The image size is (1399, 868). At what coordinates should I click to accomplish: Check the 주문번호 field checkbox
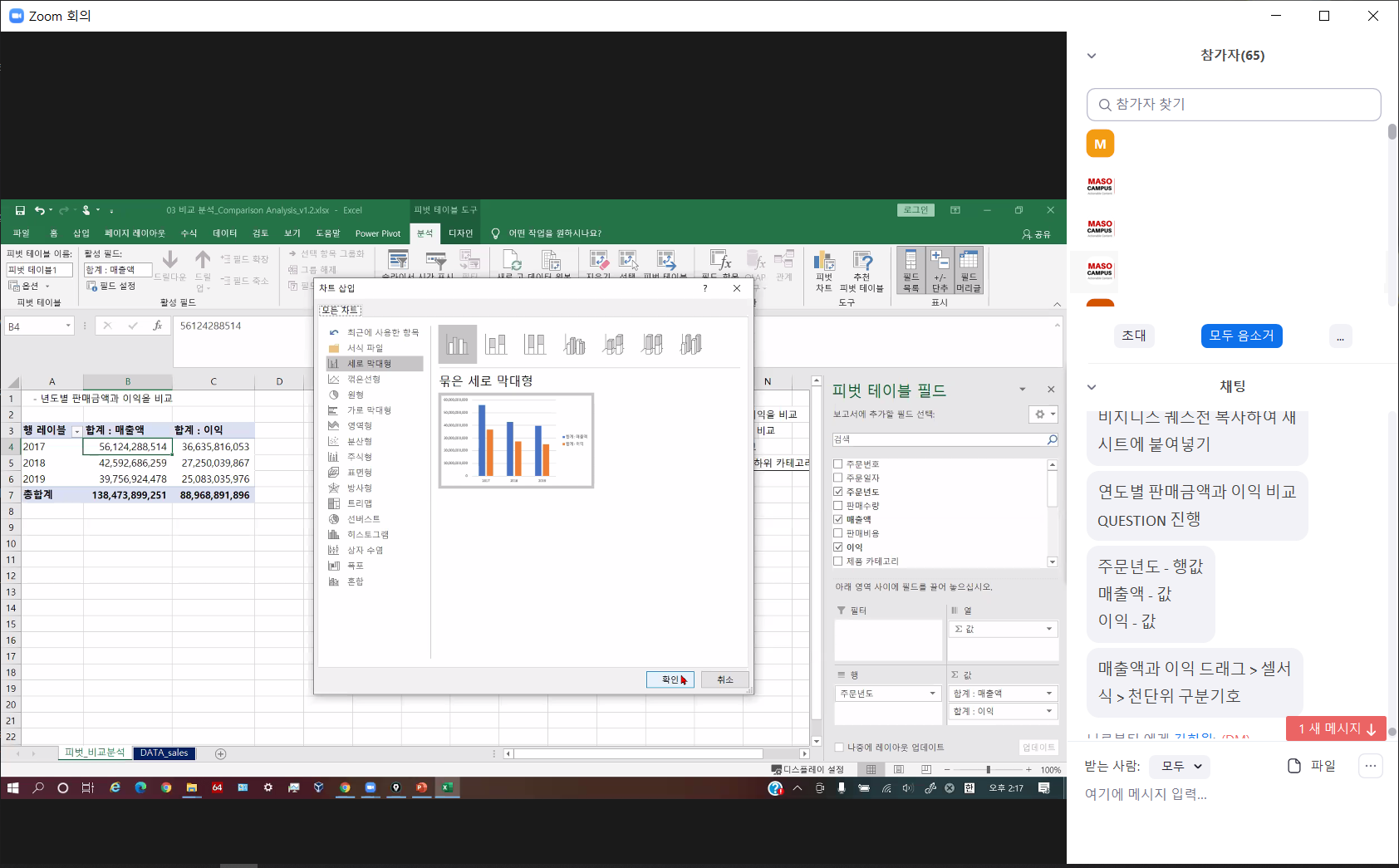pyautogui.click(x=838, y=464)
